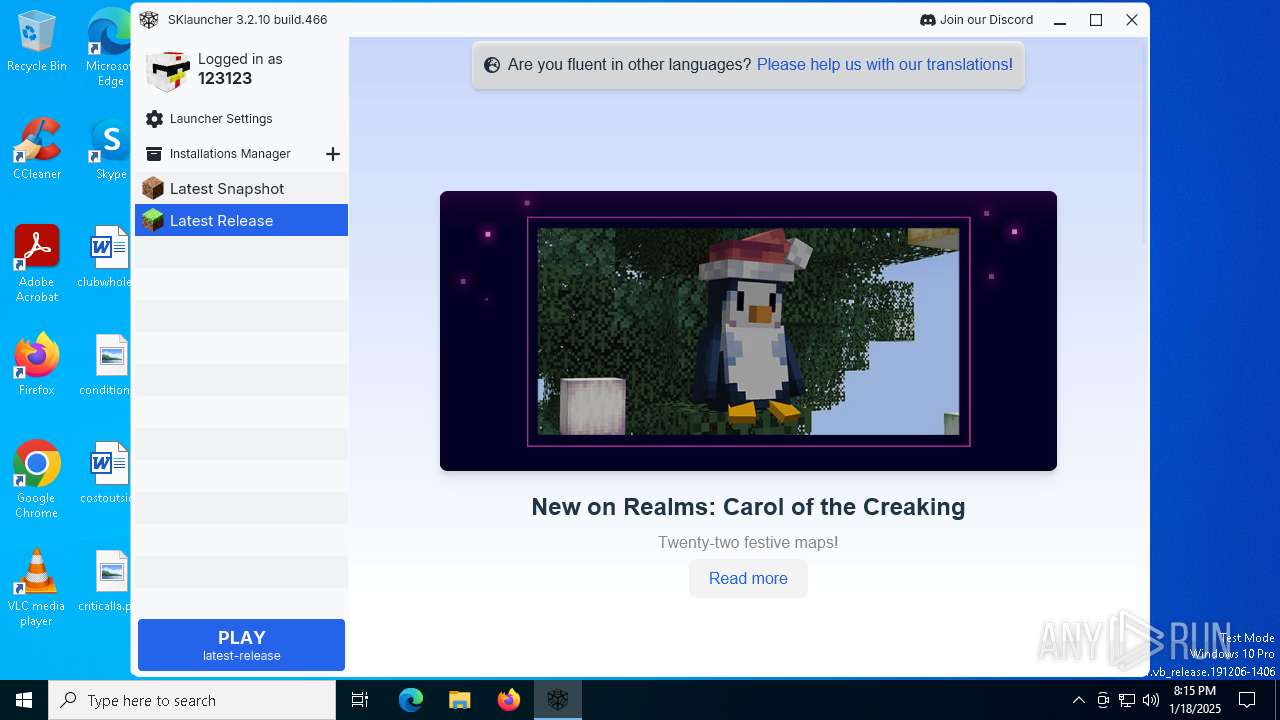The width and height of the screenshot is (1280, 720).
Task: Click account name 123123
Action: pyautogui.click(x=225, y=79)
